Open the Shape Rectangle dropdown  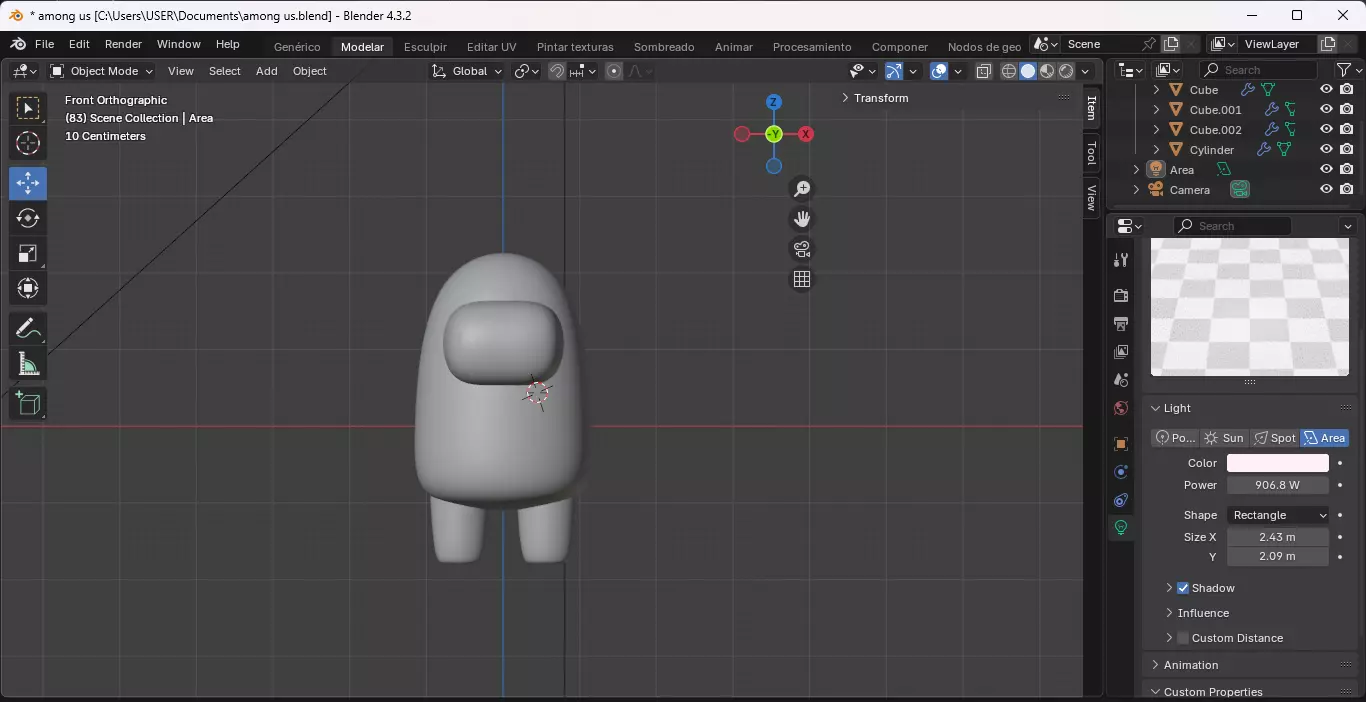(x=1279, y=515)
